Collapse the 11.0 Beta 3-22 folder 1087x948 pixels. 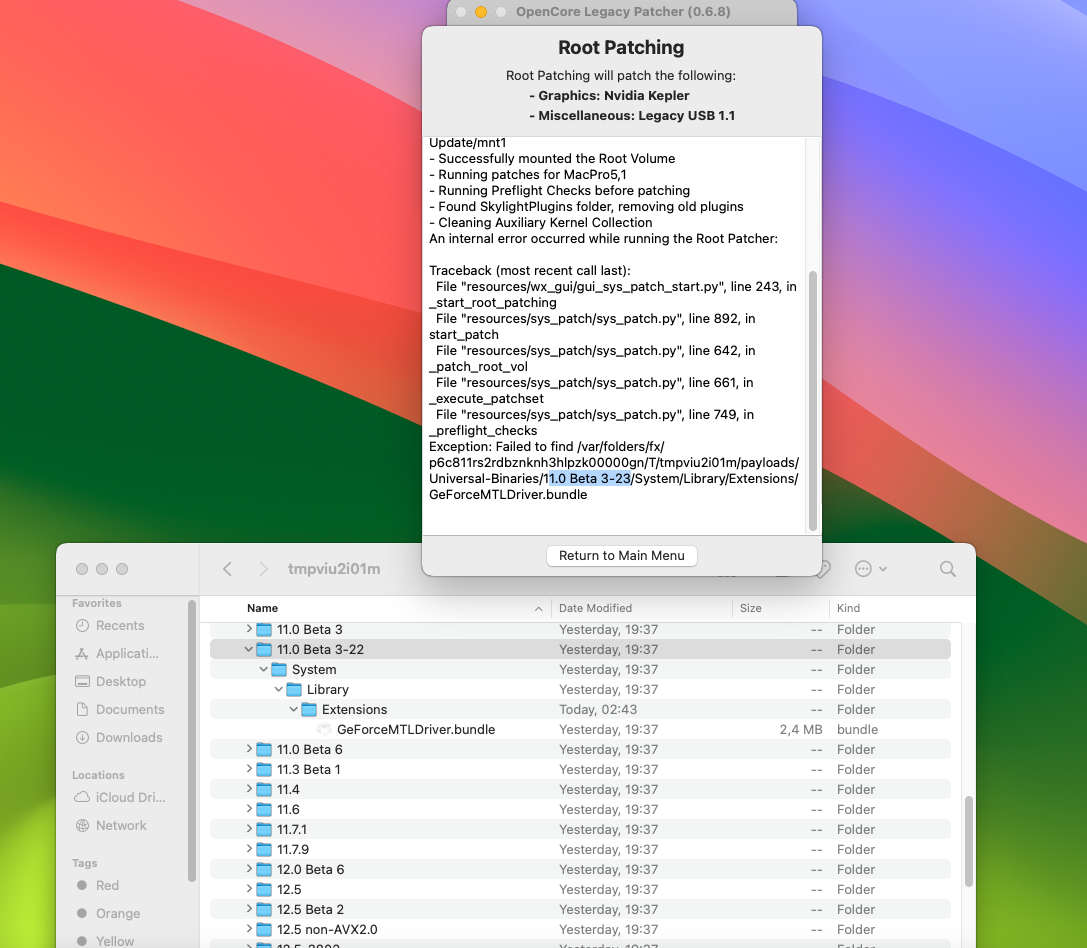tap(249, 649)
